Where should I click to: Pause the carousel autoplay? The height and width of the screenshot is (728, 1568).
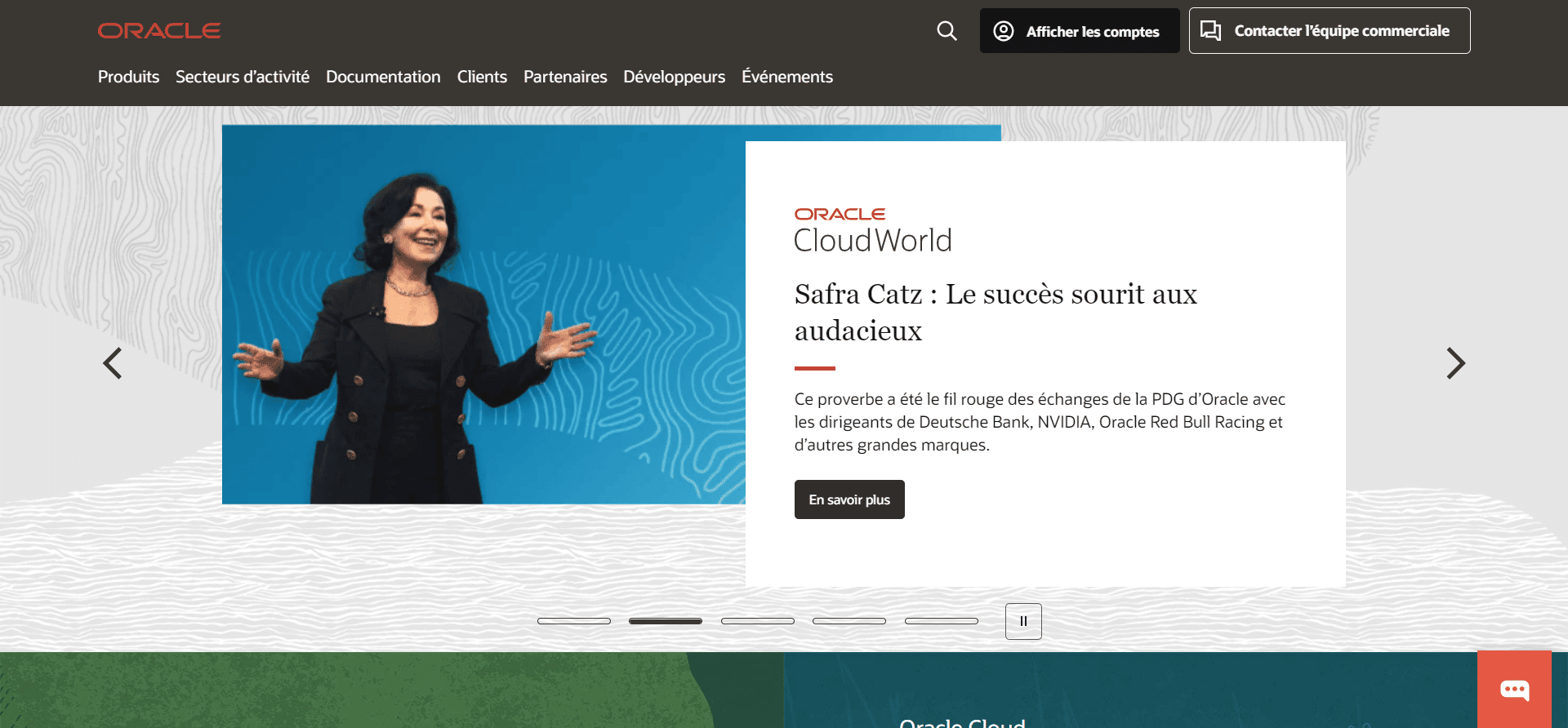pyautogui.click(x=1023, y=621)
